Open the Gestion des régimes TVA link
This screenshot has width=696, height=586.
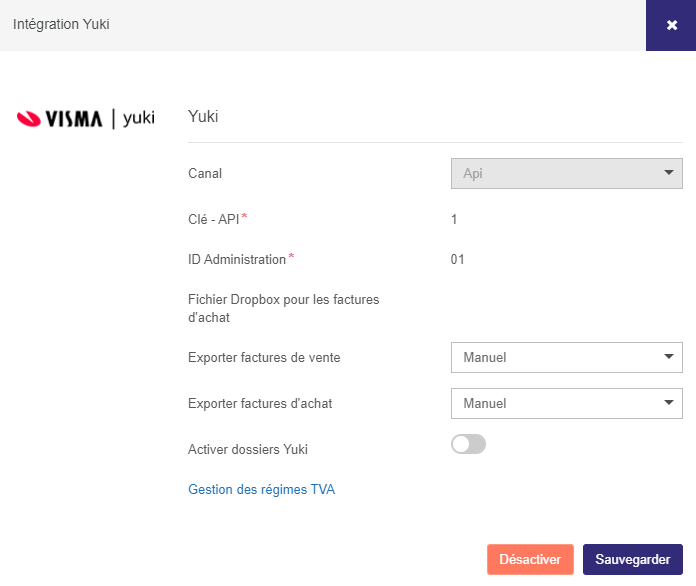pyautogui.click(x=261, y=489)
